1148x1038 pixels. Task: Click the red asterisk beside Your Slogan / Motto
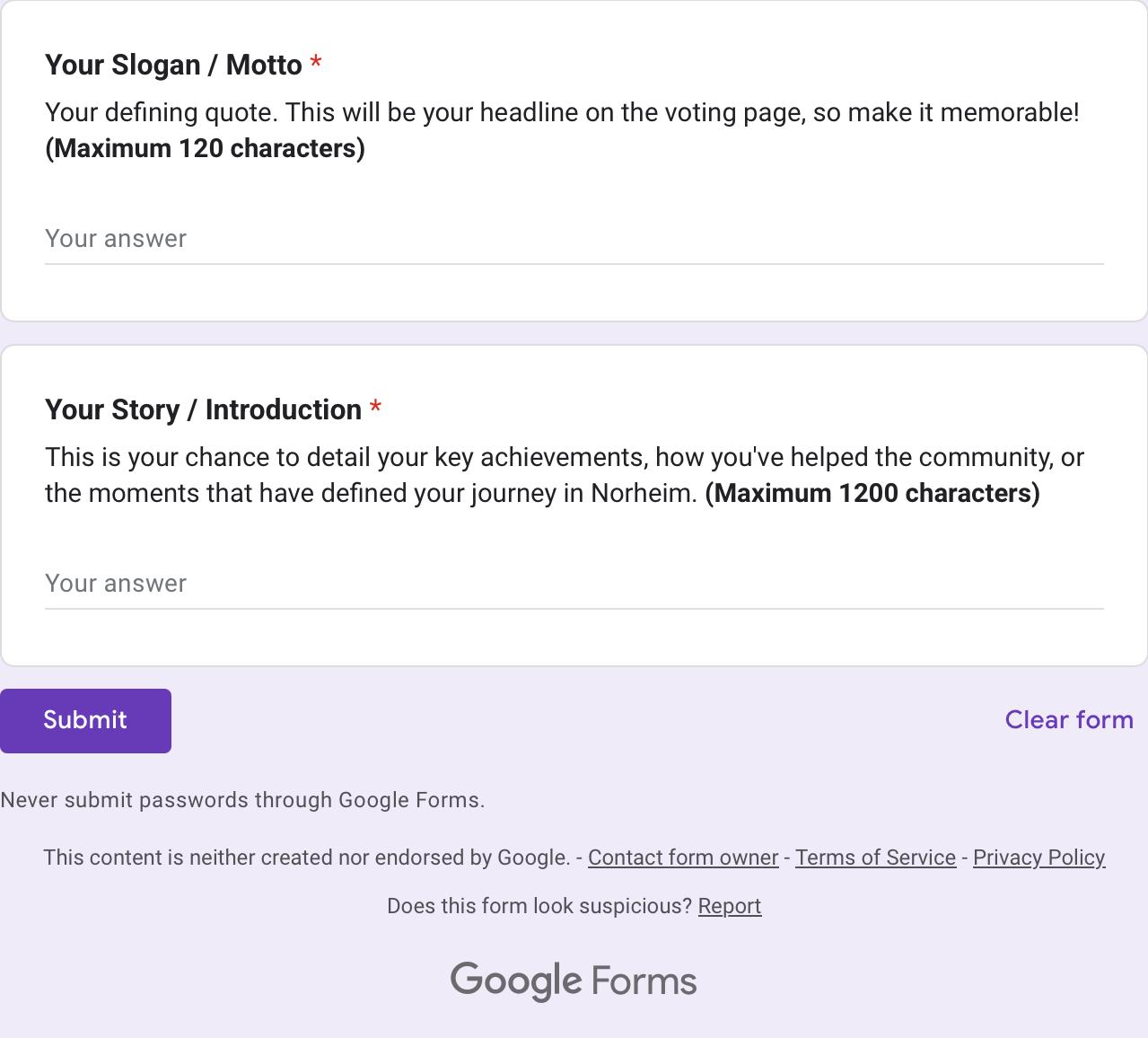(x=316, y=64)
